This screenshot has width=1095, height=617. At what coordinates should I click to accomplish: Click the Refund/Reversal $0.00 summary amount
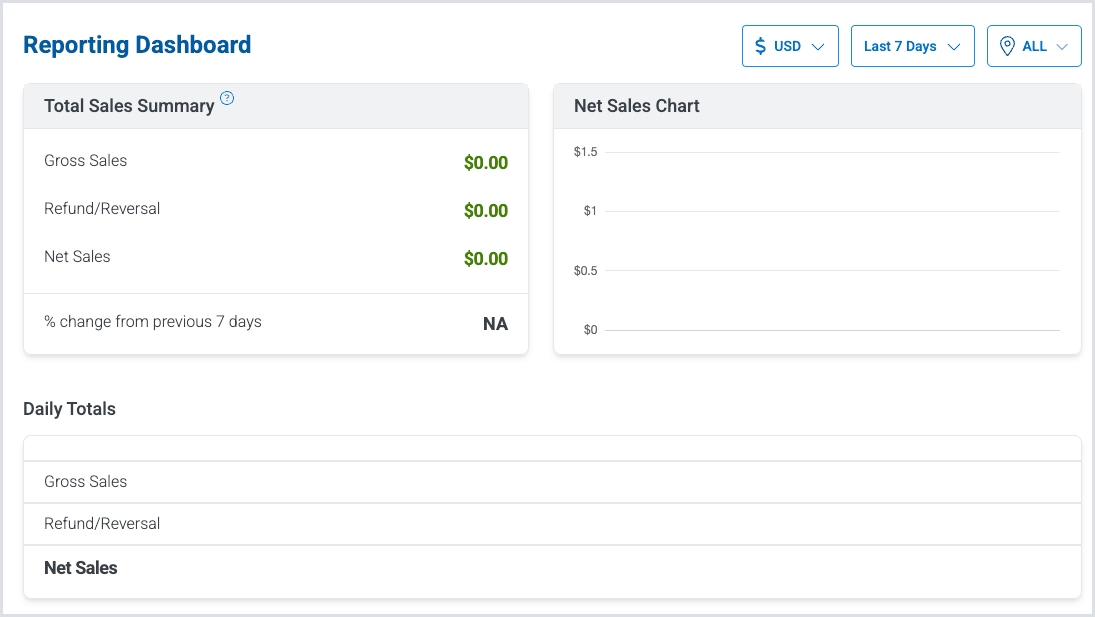(485, 211)
